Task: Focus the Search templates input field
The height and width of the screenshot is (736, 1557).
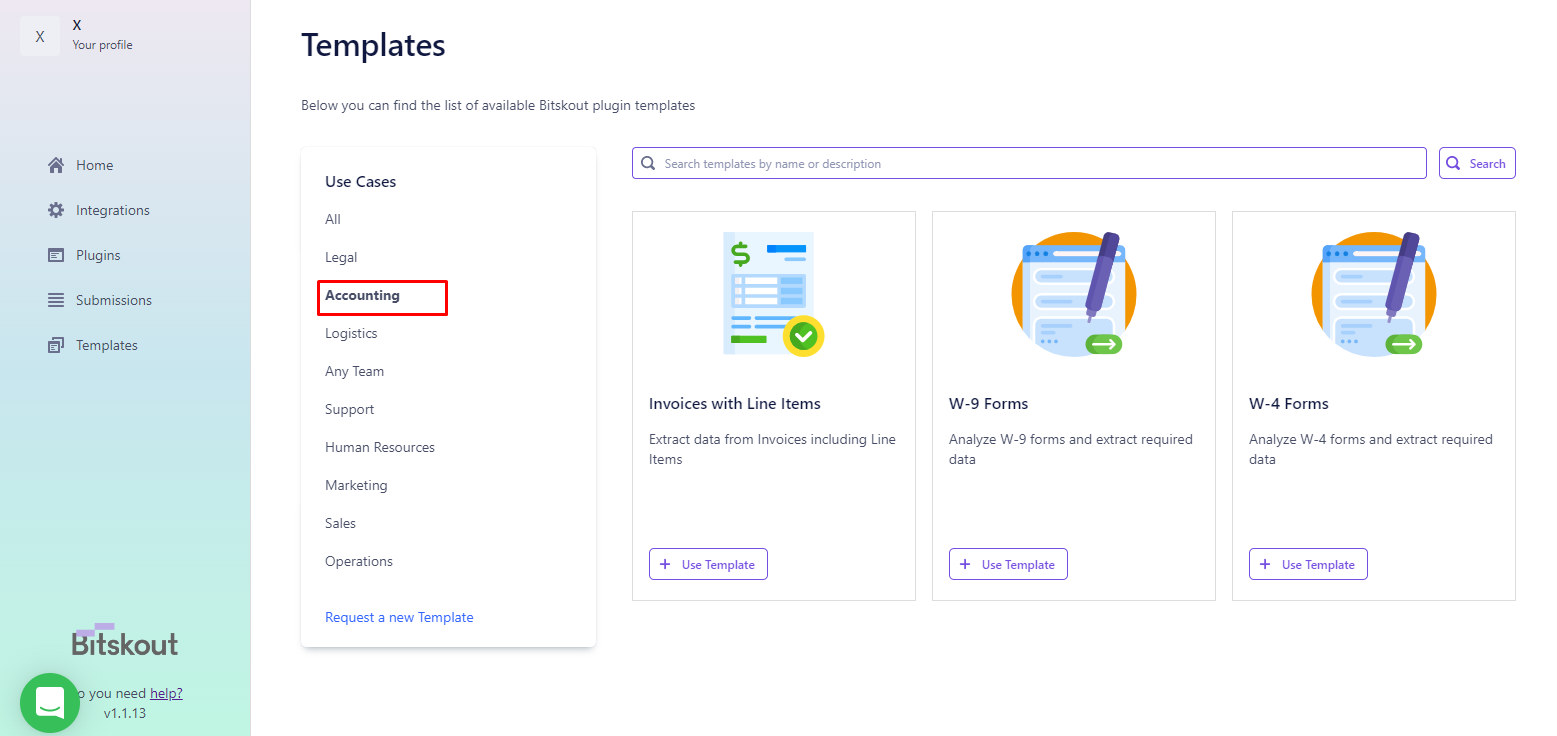Action: (x=1029, y=163)
